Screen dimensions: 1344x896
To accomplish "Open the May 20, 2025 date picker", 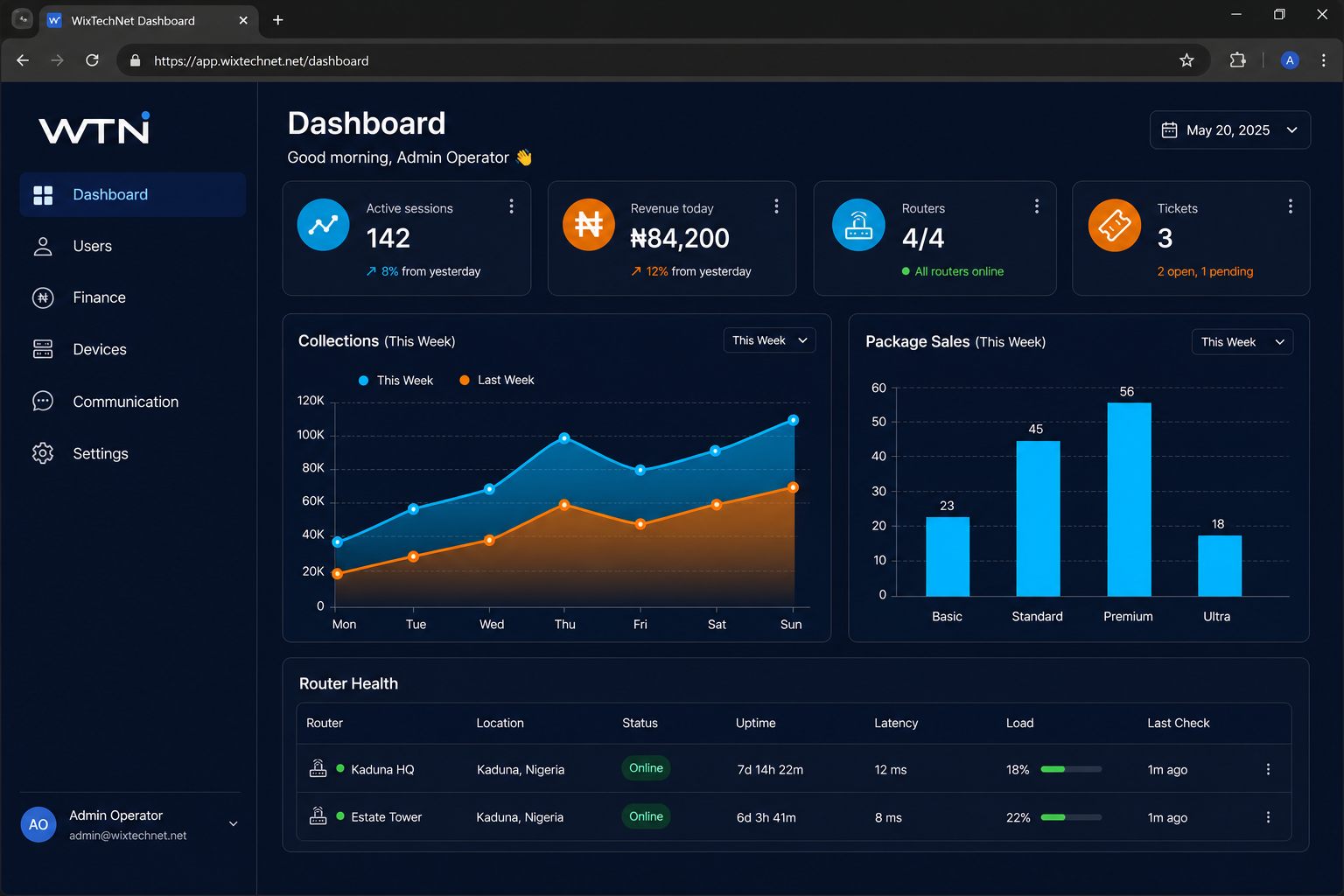I will coord(1230,129).
